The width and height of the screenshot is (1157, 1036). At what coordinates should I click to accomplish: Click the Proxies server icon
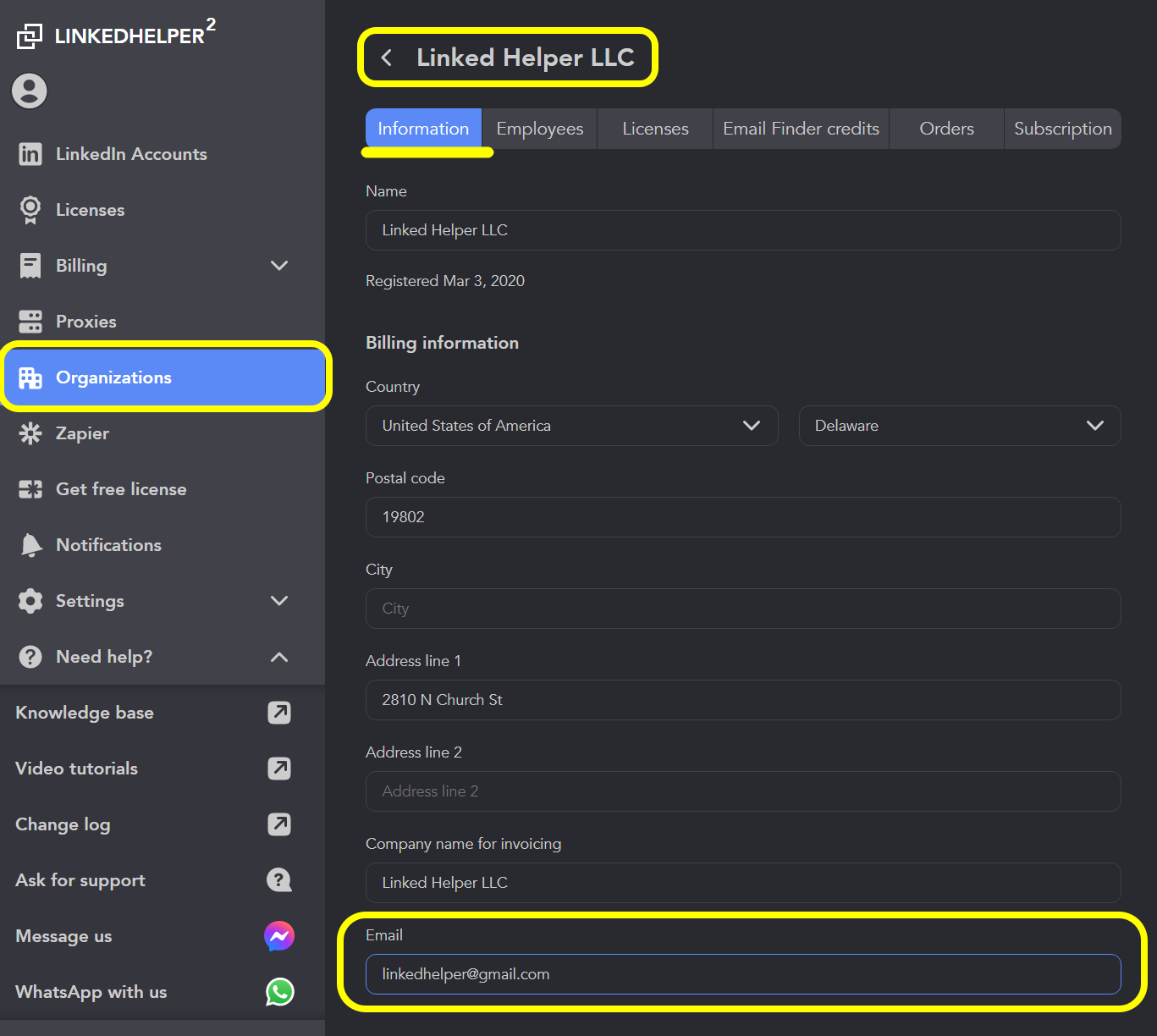(x=30, y=322)
